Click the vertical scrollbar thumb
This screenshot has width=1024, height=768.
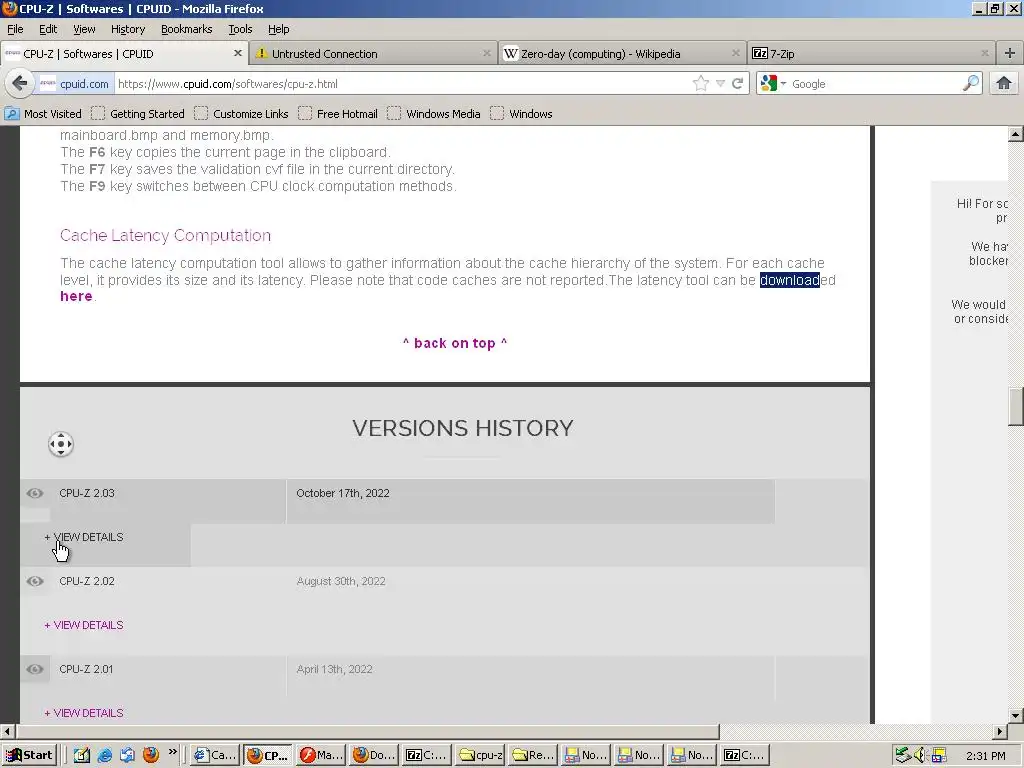[1016, 406]
